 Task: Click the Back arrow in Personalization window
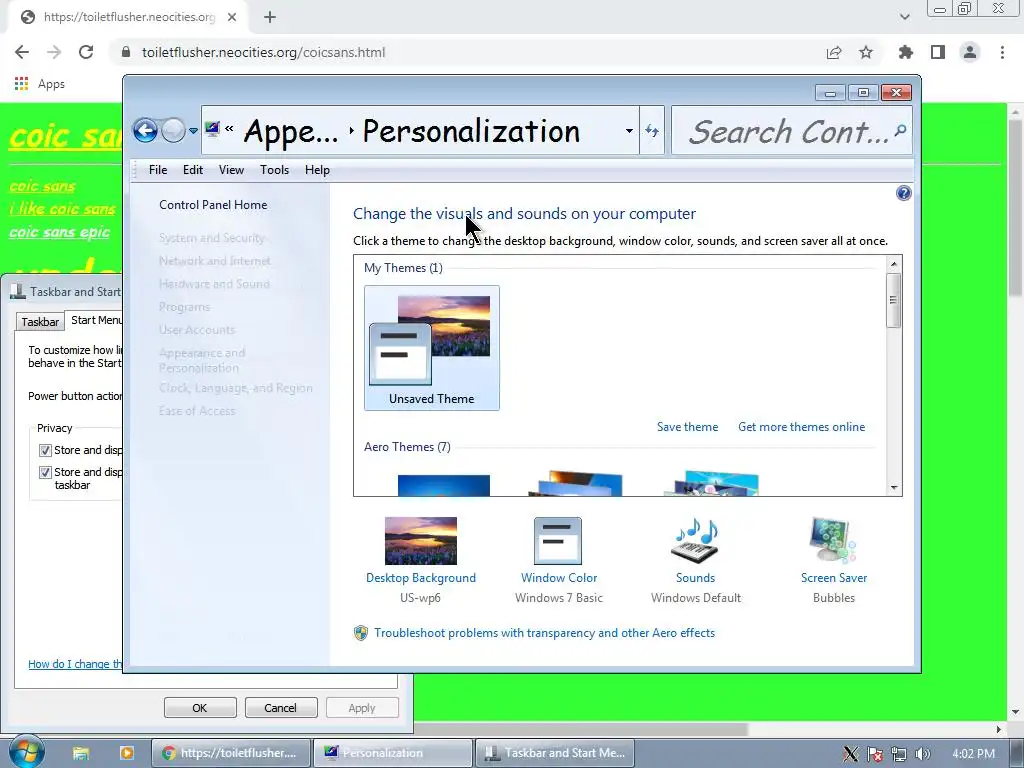coord(145,131)
